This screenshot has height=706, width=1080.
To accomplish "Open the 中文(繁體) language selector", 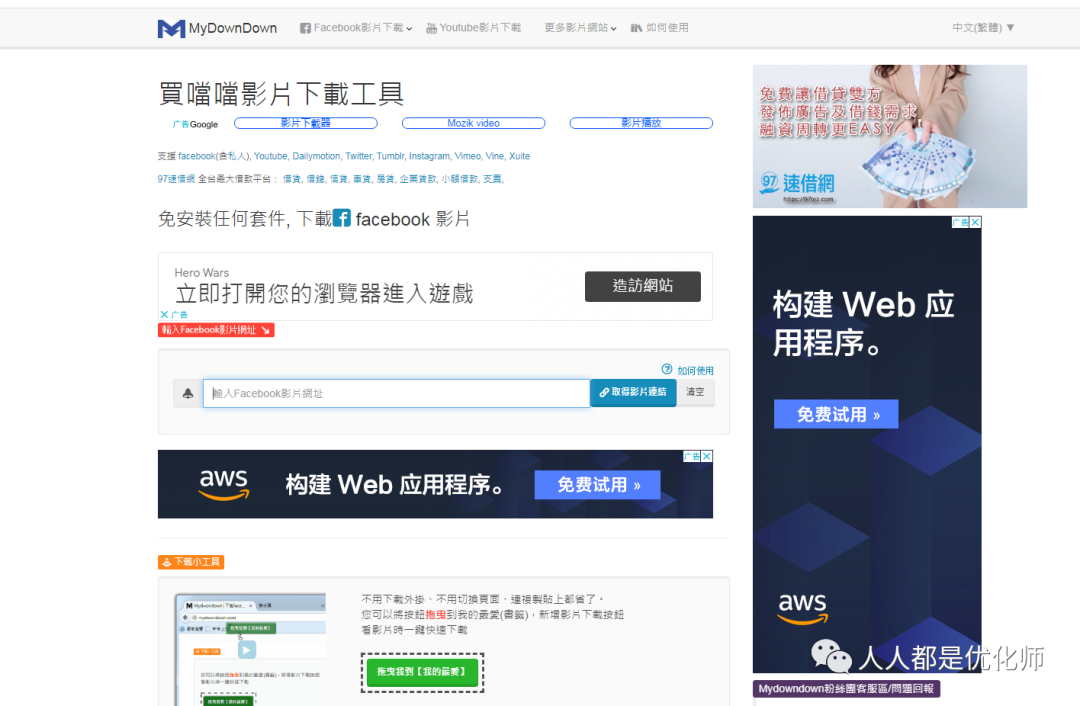I will click(983, 28).
